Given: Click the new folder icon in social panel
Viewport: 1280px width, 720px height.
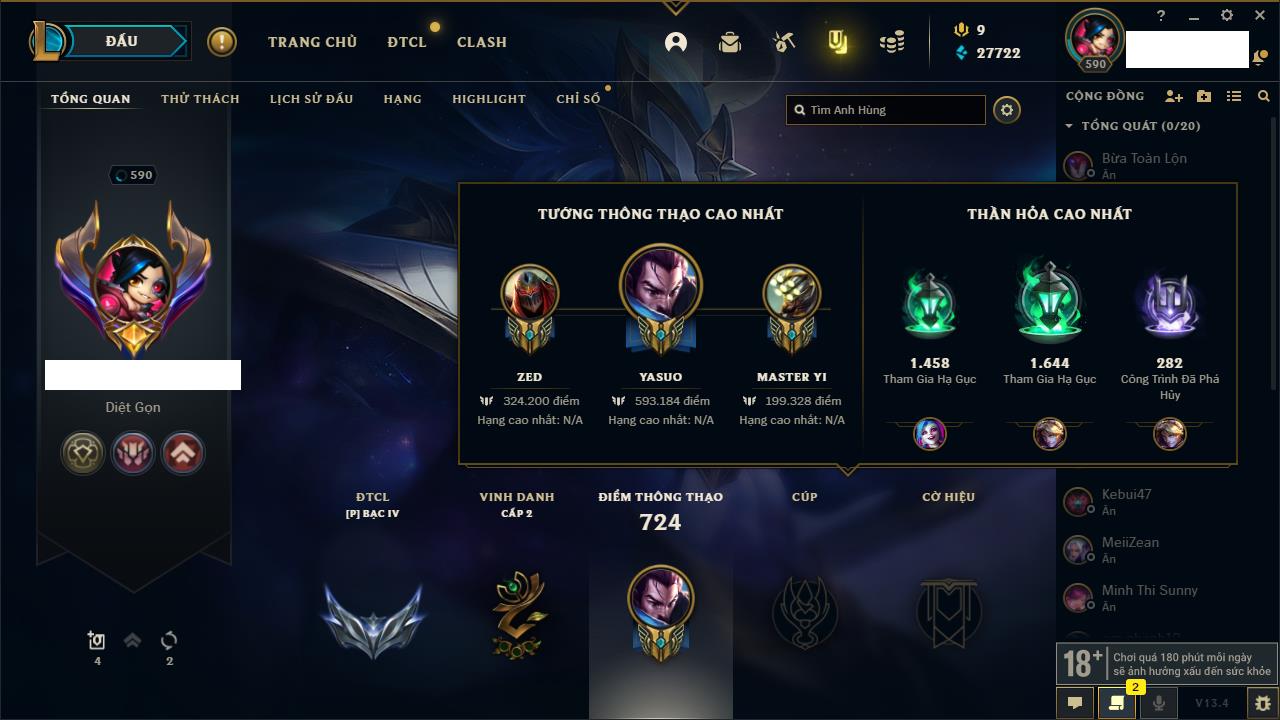Looking at the screenshot, I should coord(1204,96).
